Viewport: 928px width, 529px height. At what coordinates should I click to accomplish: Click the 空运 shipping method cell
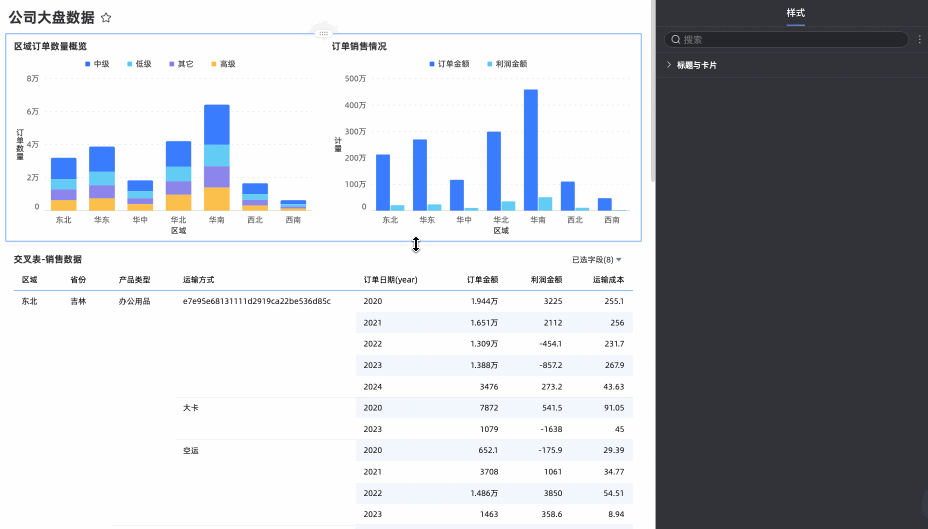[x=191, y=450]
